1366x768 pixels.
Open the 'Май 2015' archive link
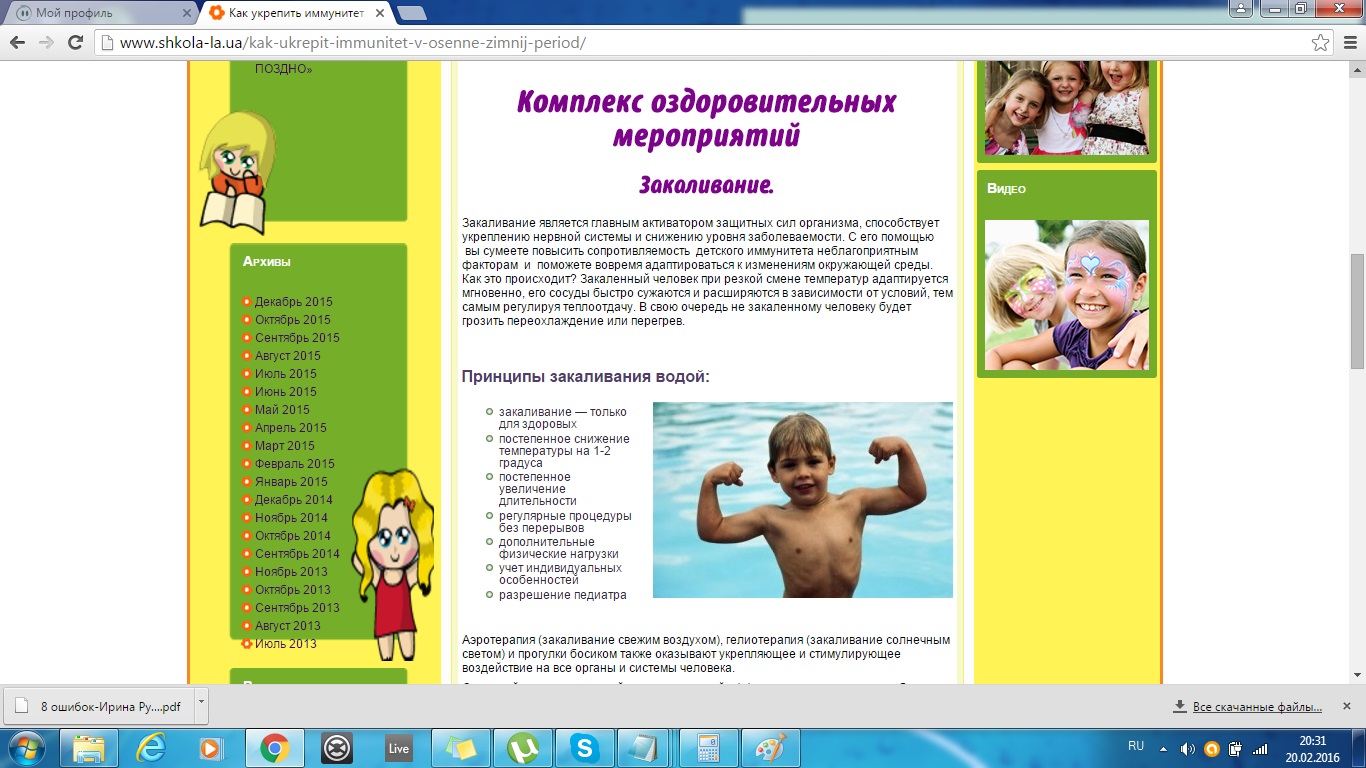(282, 410)
